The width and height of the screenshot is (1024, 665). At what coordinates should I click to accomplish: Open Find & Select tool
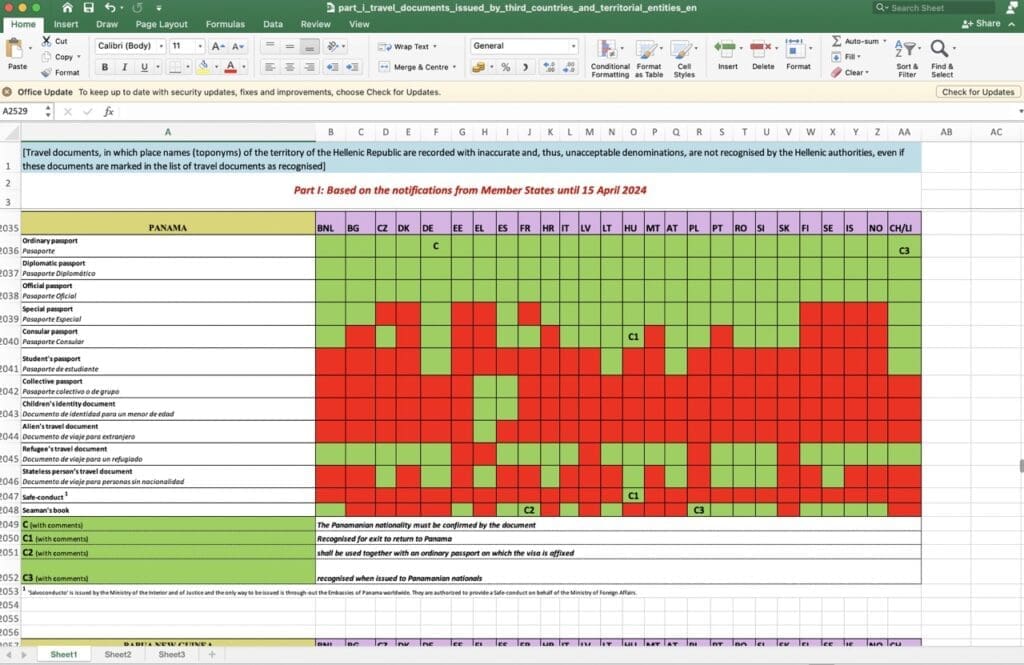(x=941, y=49)
